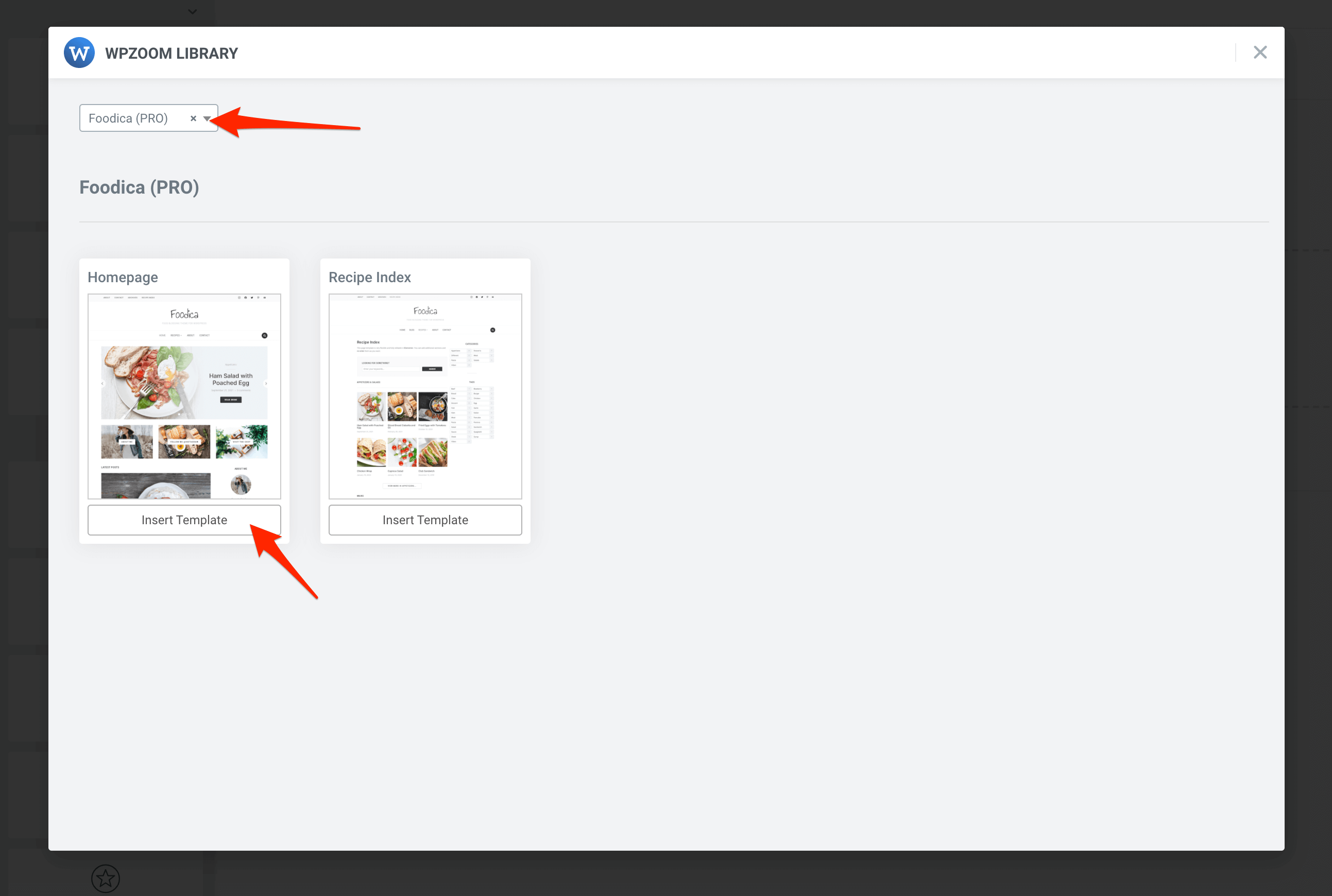The image size is (1332, 896).
Task: Close the WPZOOM Library modal
Action: pyautogui.click(x=1260, y=53)
